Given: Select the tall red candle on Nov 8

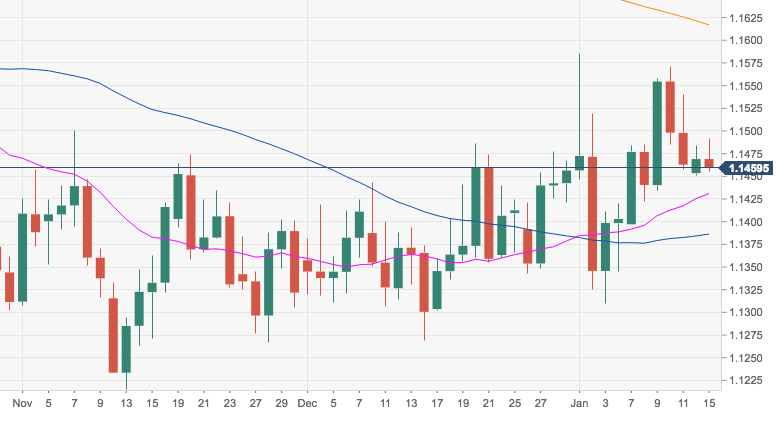Looking at the screenshot, I should coord(87,221).
